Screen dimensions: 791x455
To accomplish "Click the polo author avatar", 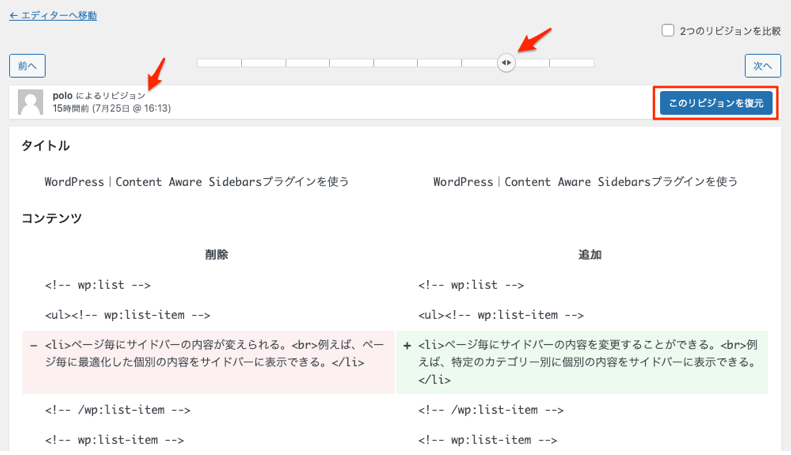I will coord(30,102).
